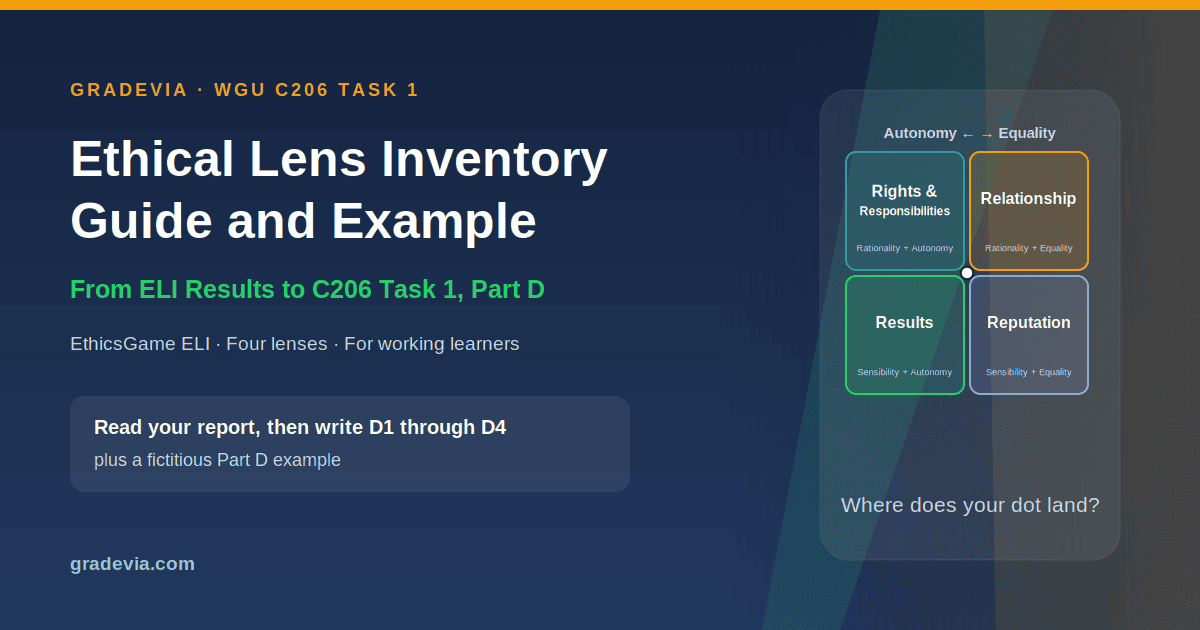This screenshot has width=1200, height=630.
Task: Click 'plus a fictitious Part D example' text
Action: click(217, 460)
